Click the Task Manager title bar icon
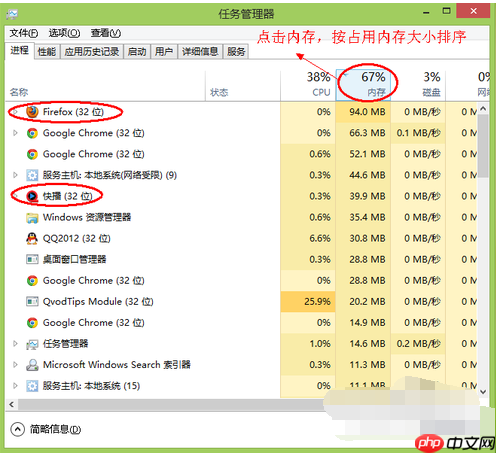The image size is (496, 453). click(x=12, y=14)
